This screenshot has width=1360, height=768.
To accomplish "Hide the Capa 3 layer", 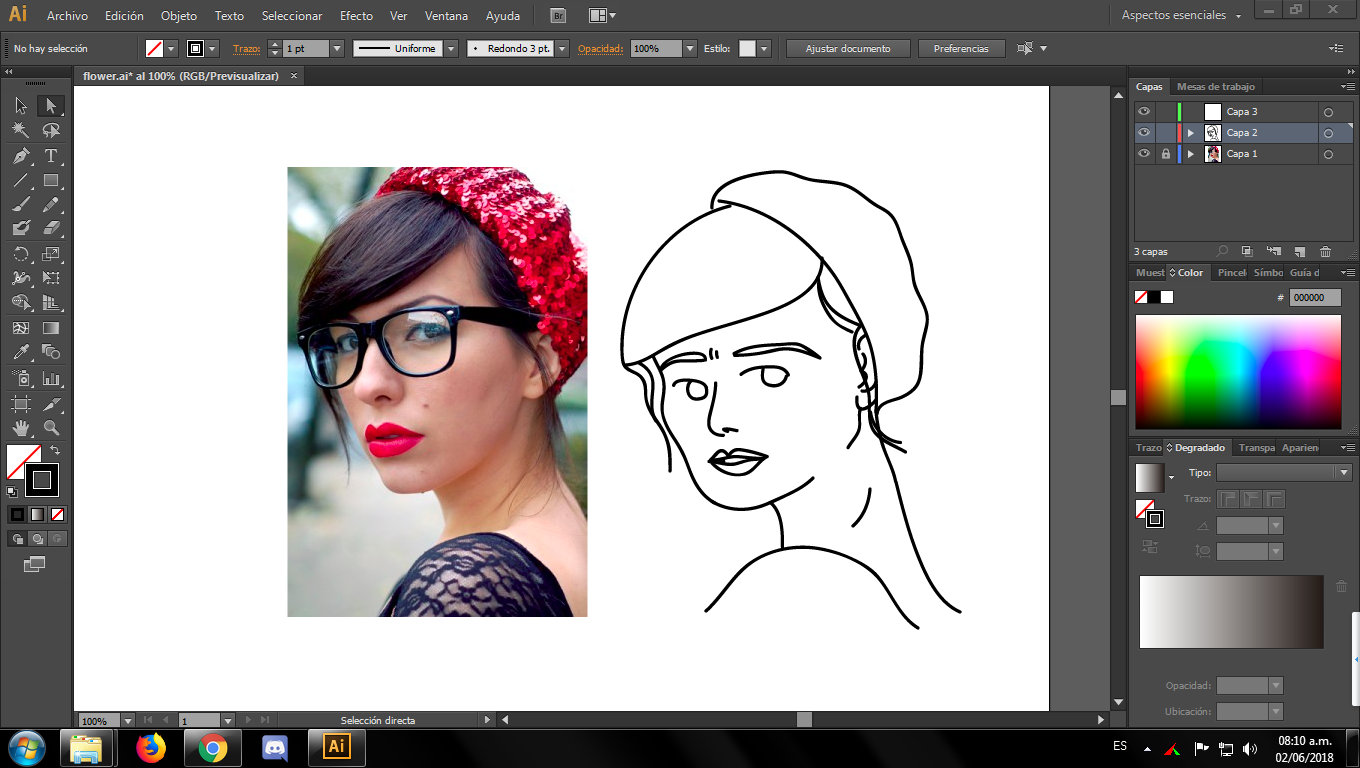I will (x=1144, y=112).
